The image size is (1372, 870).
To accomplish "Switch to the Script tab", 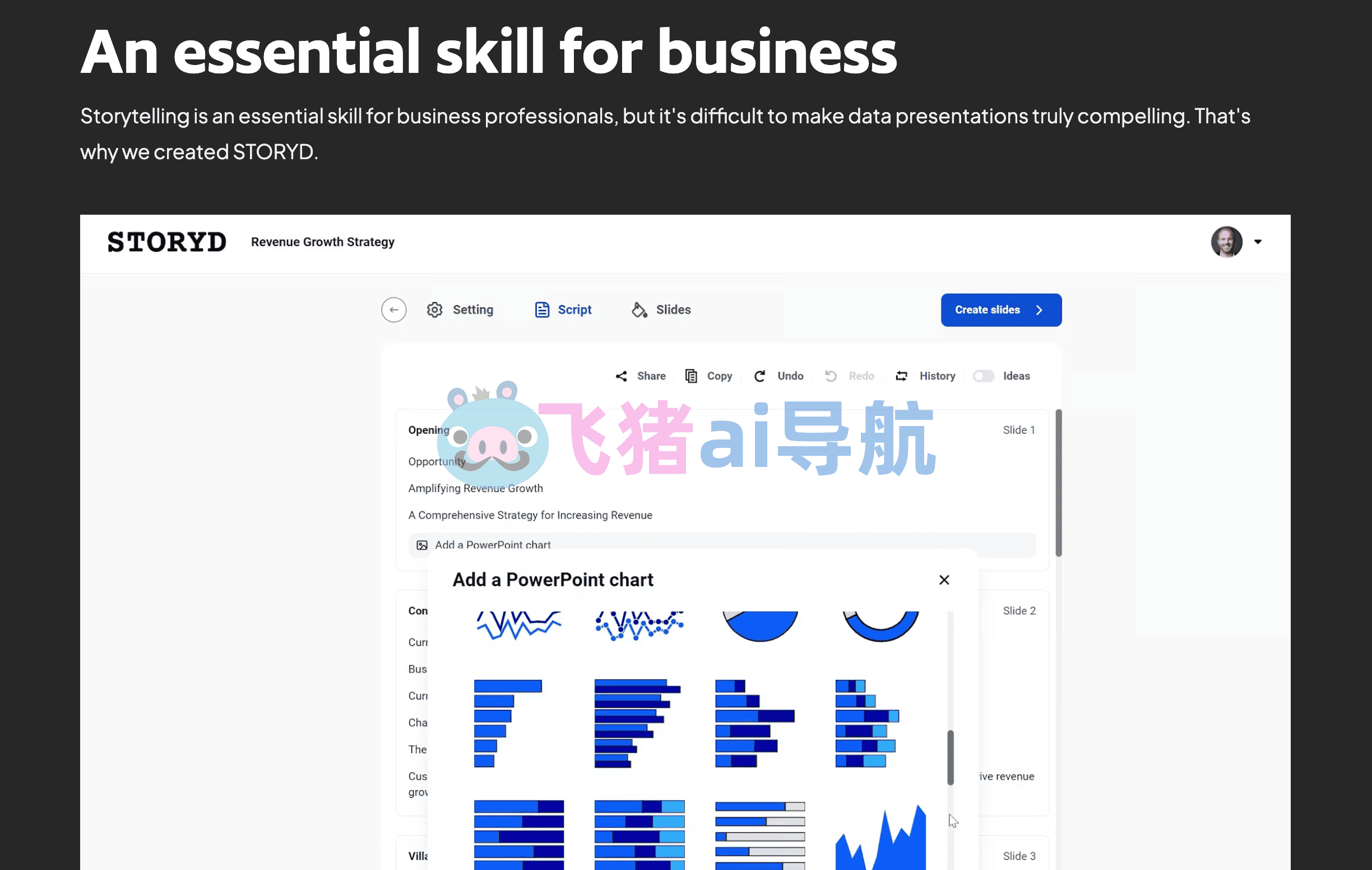I will [563, 309].
